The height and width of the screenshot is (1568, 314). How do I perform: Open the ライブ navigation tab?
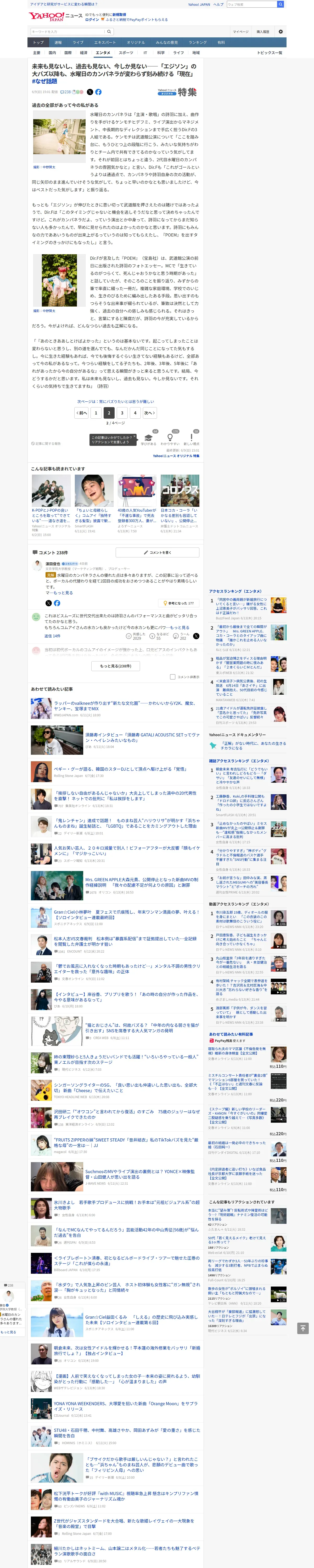coord(78,43)
